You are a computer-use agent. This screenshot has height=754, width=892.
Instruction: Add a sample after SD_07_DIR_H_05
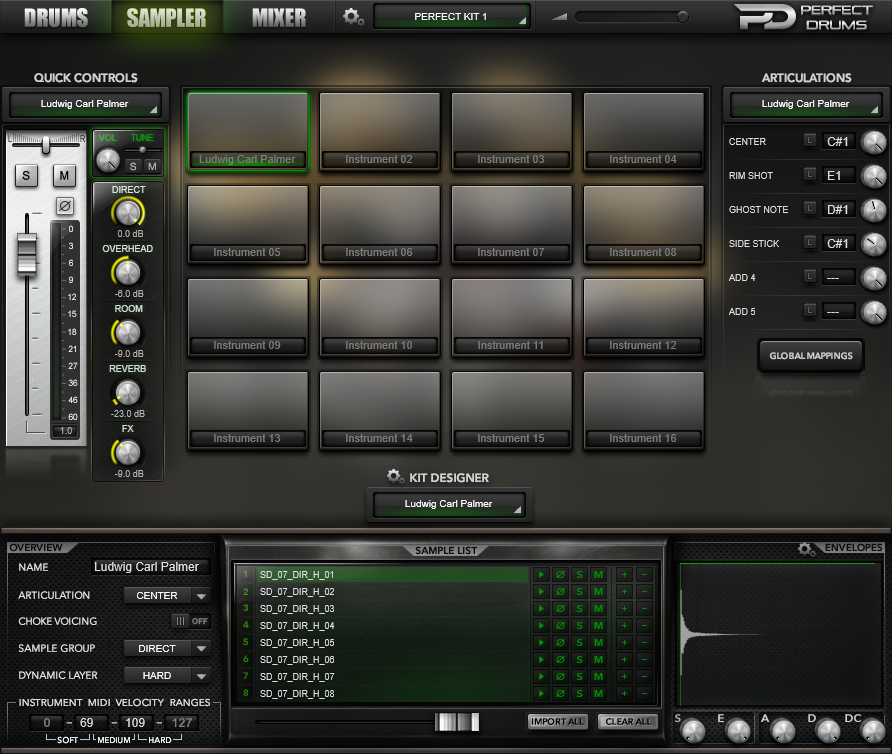click(624, 643)
